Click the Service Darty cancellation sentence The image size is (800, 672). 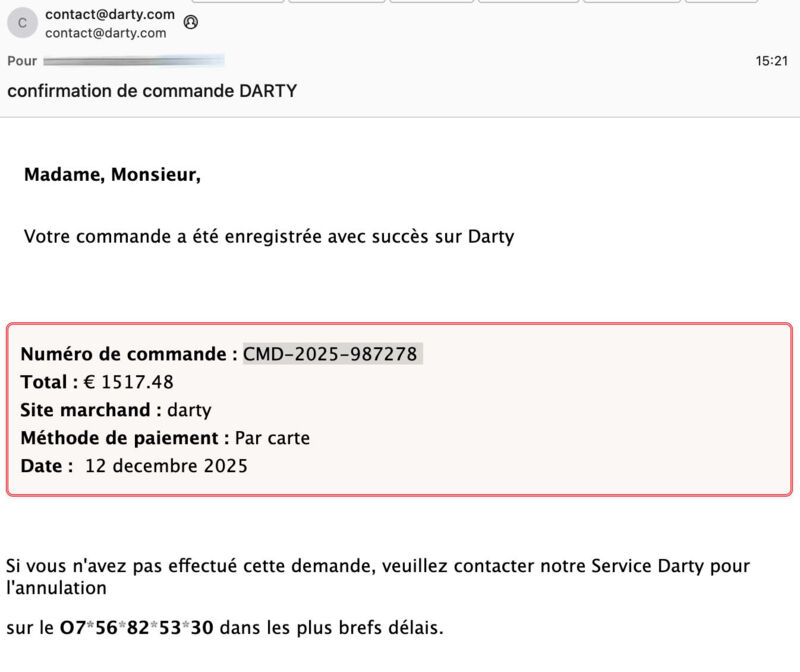[x=378, y=577]
